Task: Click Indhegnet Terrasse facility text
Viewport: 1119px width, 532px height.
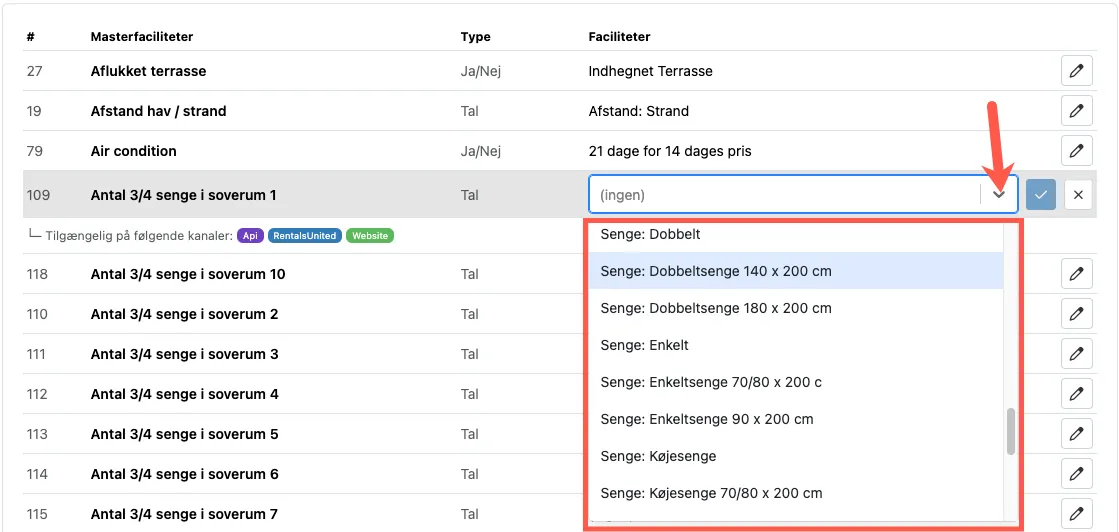Action: (651, 71)
